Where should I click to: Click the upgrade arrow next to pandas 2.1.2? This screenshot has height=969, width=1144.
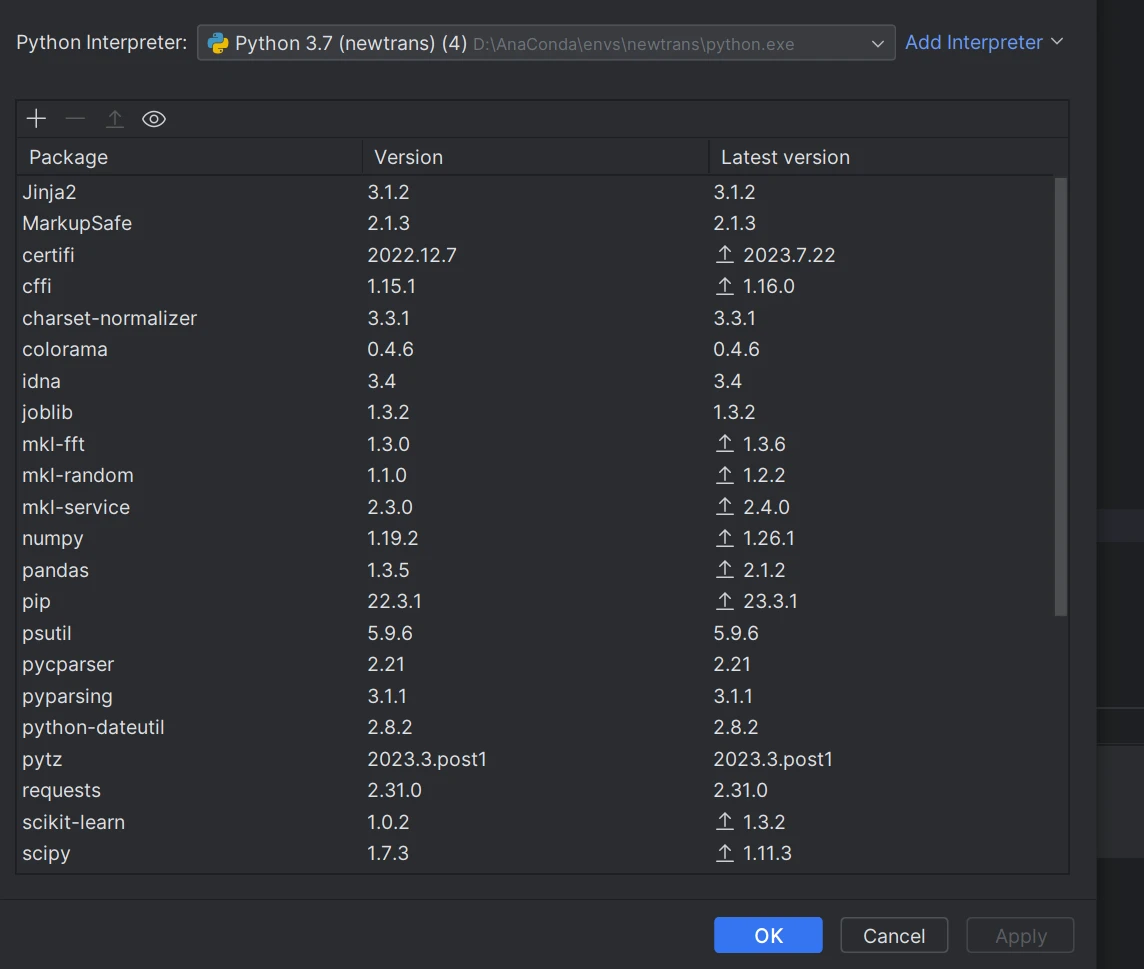(725, 570)
